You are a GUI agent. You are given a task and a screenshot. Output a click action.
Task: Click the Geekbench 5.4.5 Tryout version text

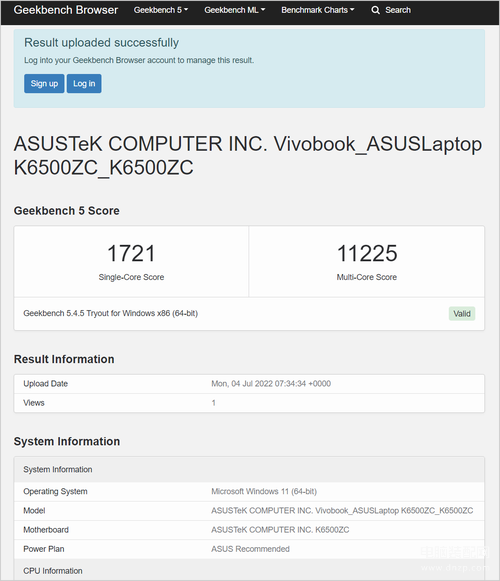click(110, 313)
